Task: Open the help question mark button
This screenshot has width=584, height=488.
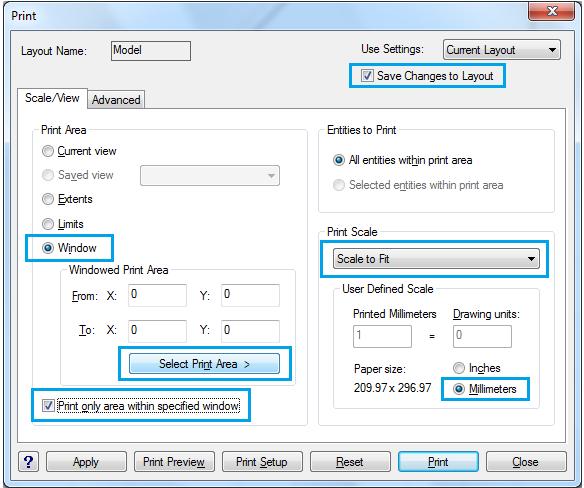Action: click(28, 462)
